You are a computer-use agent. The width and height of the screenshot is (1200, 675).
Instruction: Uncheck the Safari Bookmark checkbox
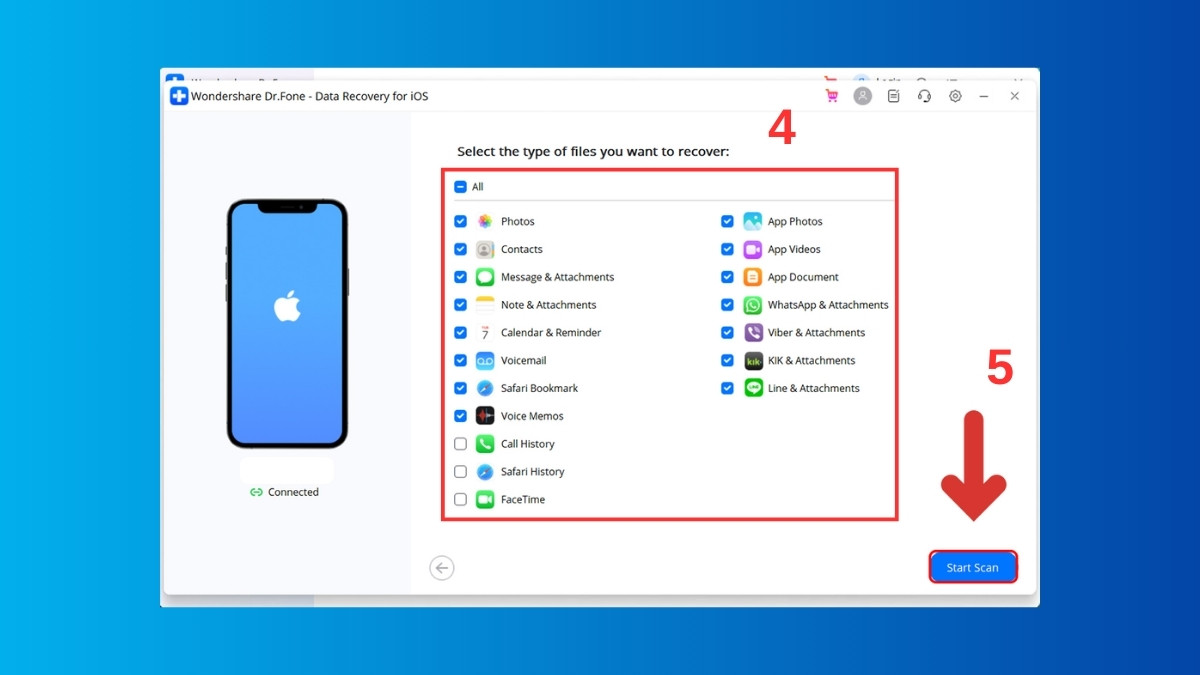tap(460, 388)
